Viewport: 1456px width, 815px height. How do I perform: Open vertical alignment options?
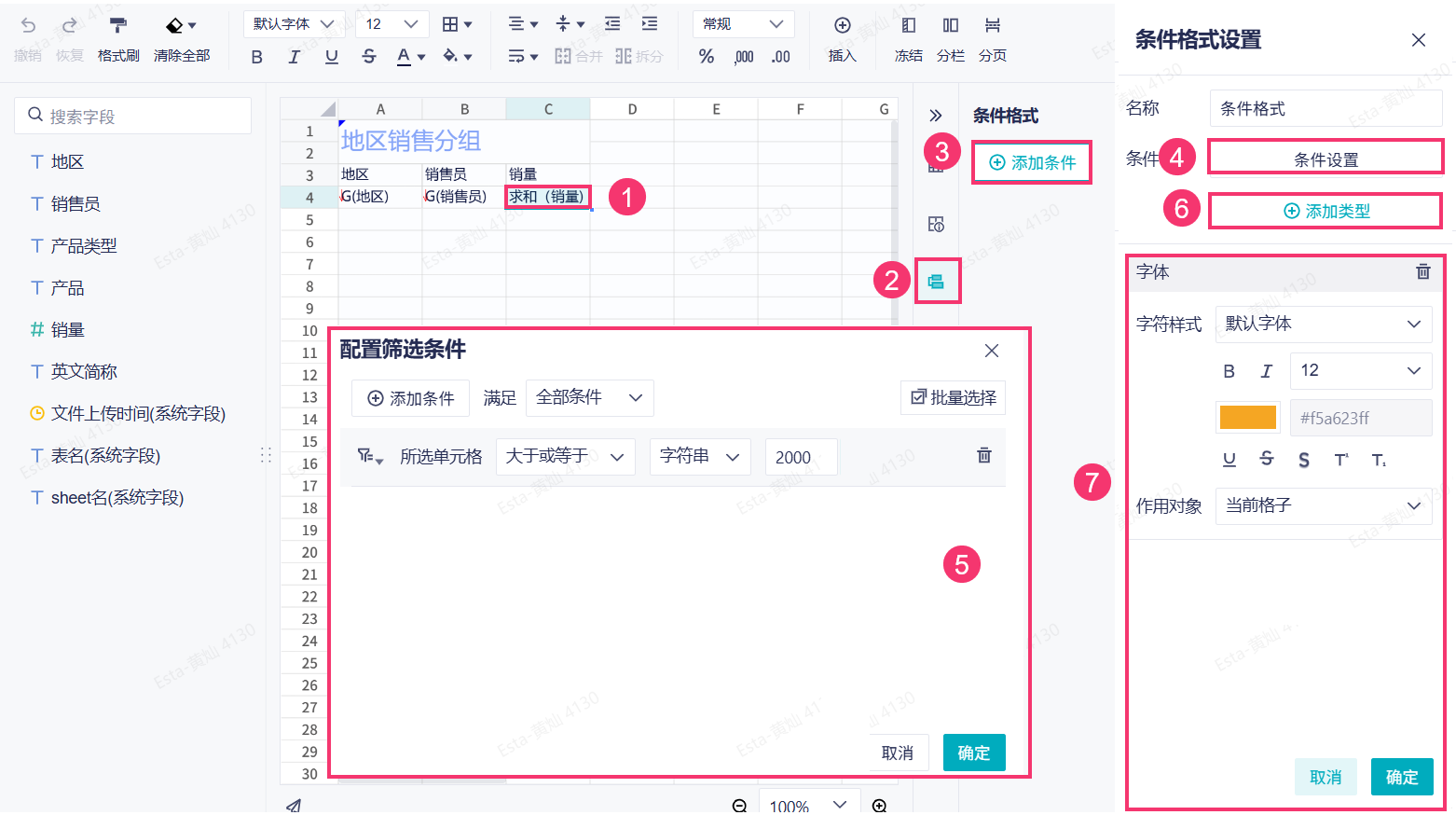click(x=570, y=24)
